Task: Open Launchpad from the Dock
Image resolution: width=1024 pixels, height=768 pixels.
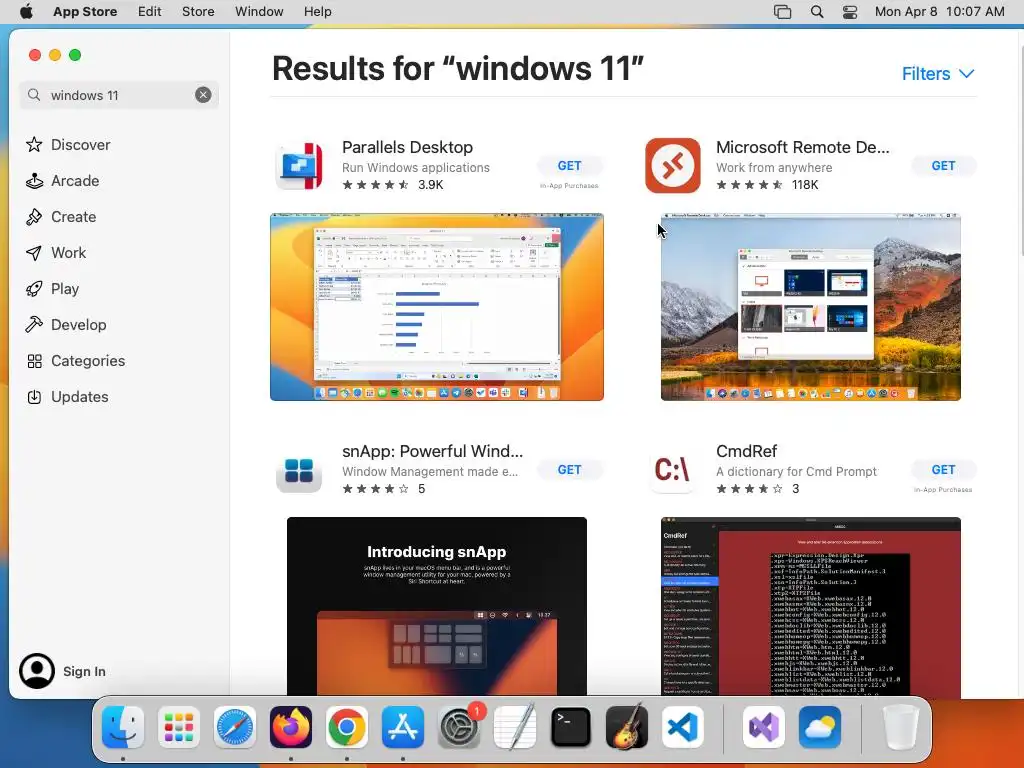Action: 179,727
